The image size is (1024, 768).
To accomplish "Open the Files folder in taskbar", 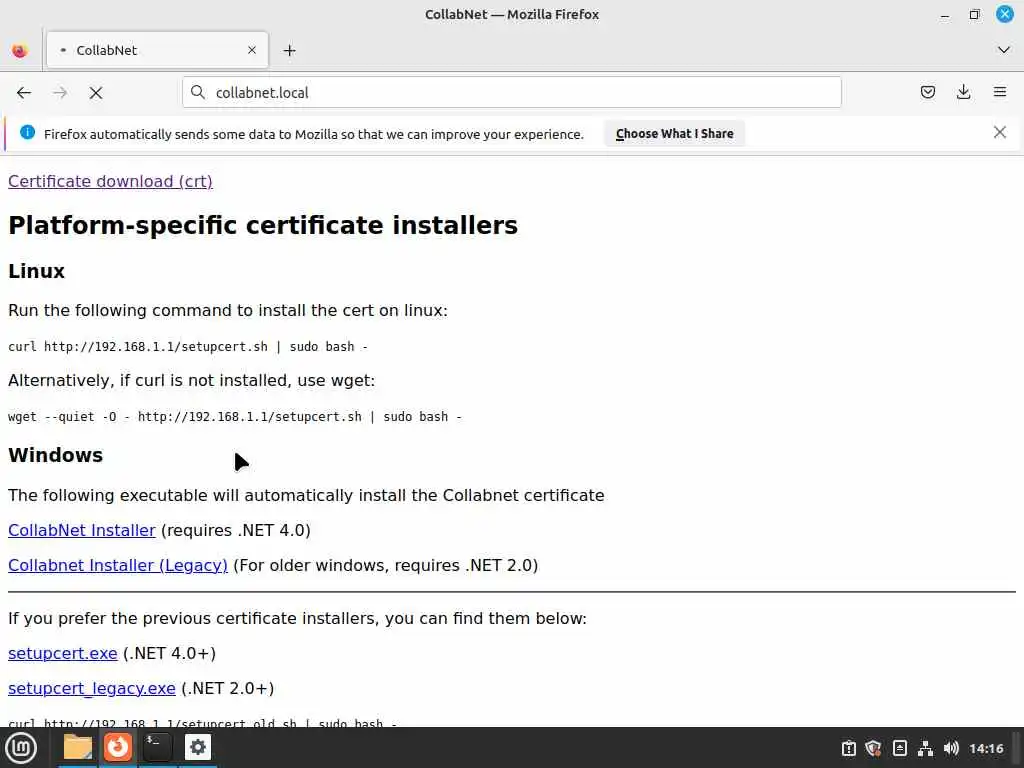I will 78,747.
